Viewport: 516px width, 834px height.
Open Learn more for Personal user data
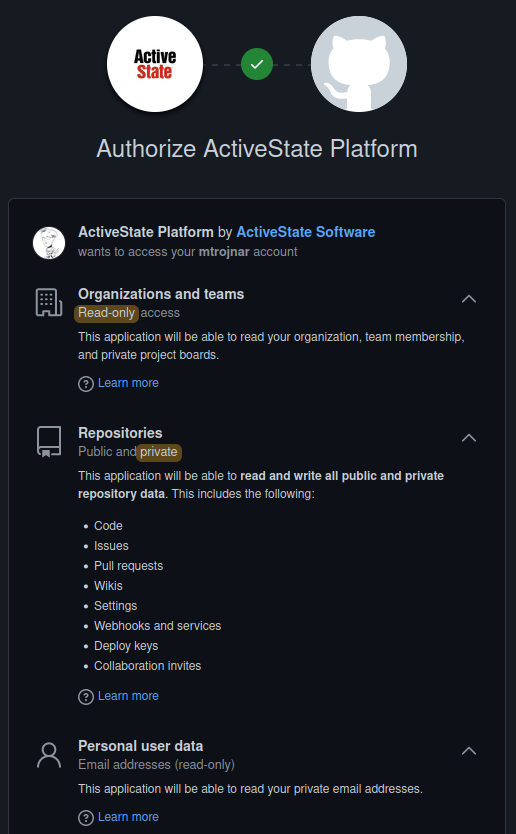click(x=128, y=816)
